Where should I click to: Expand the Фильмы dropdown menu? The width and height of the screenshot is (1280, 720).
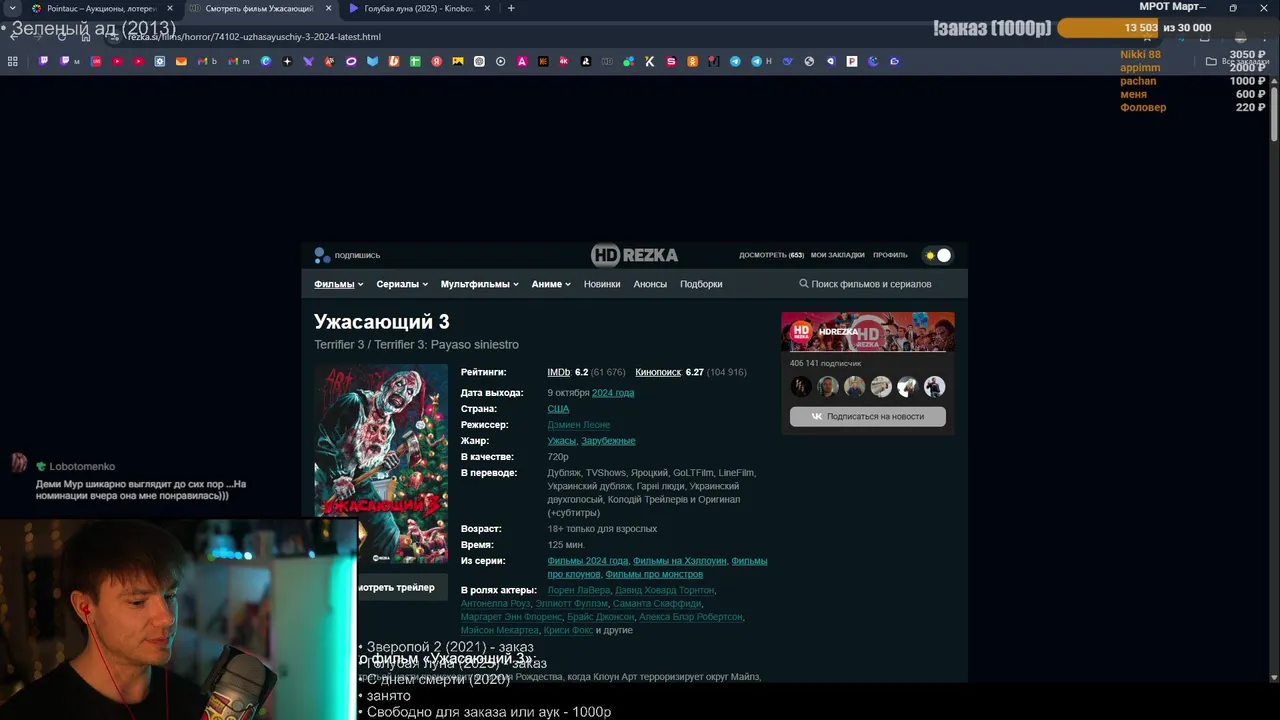coord(339,284)
